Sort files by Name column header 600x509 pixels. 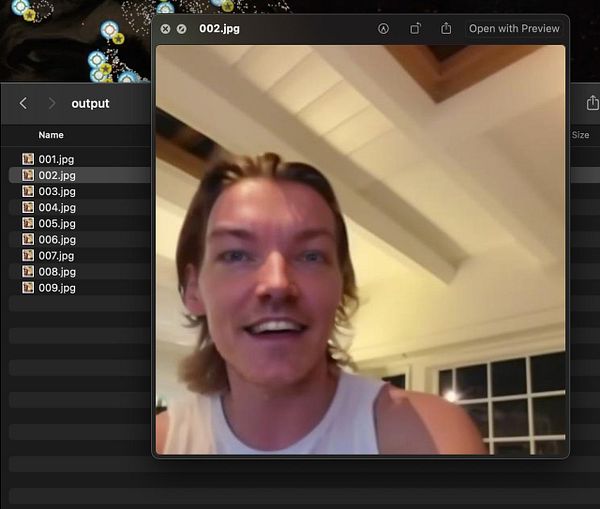coord(51,135)
